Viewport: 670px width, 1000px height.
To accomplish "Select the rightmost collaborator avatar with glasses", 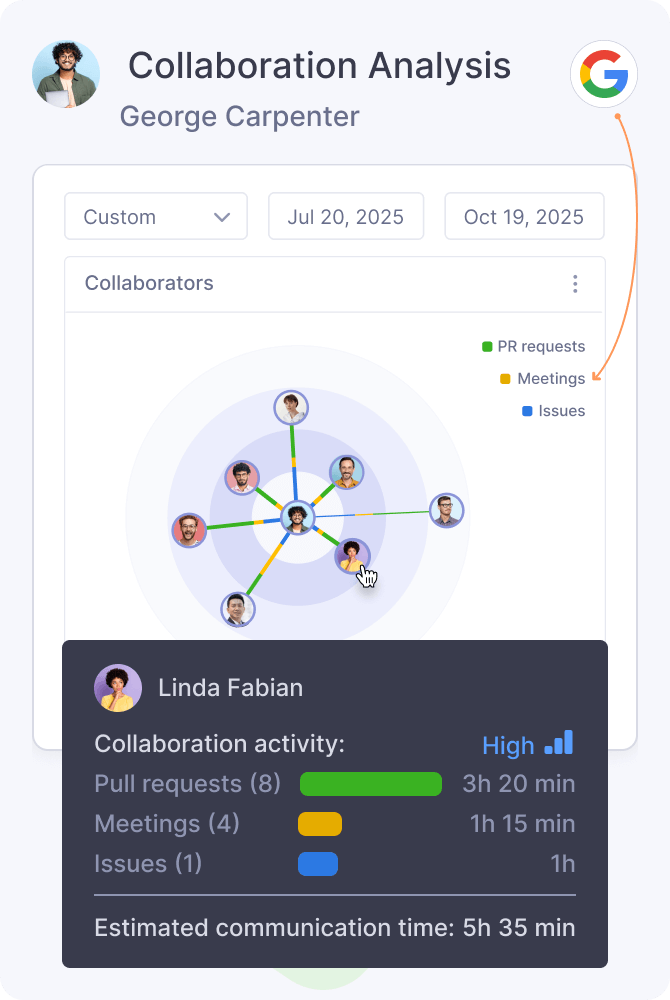I will point(446,510).
